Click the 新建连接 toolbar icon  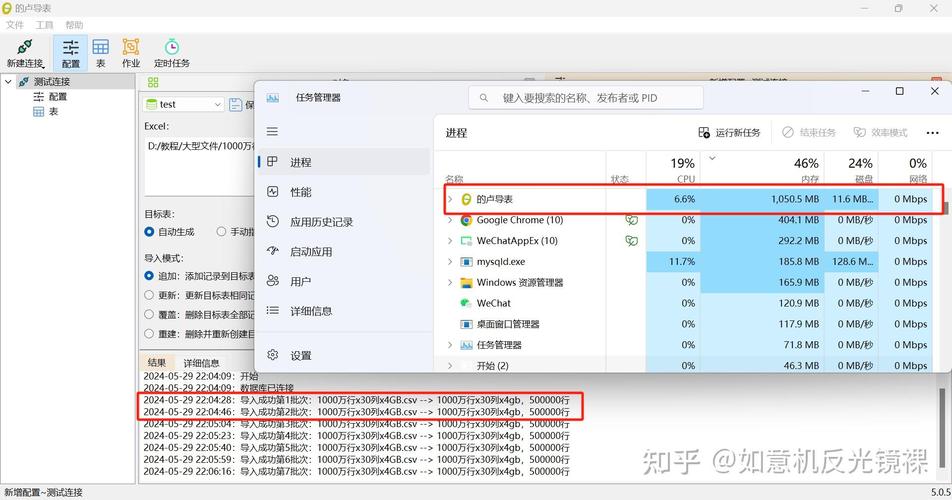(x=25, y=53)
